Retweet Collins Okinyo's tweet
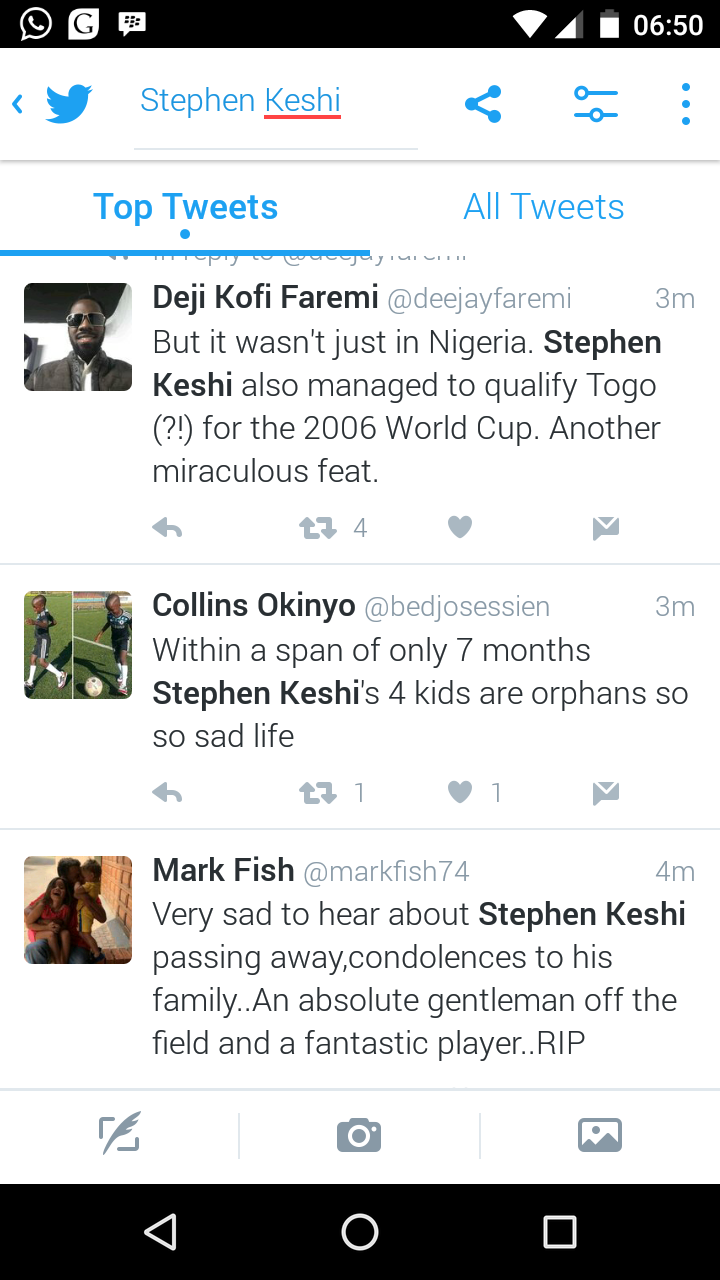Viewport: 720px width, 1280px height. click(319, 793)
